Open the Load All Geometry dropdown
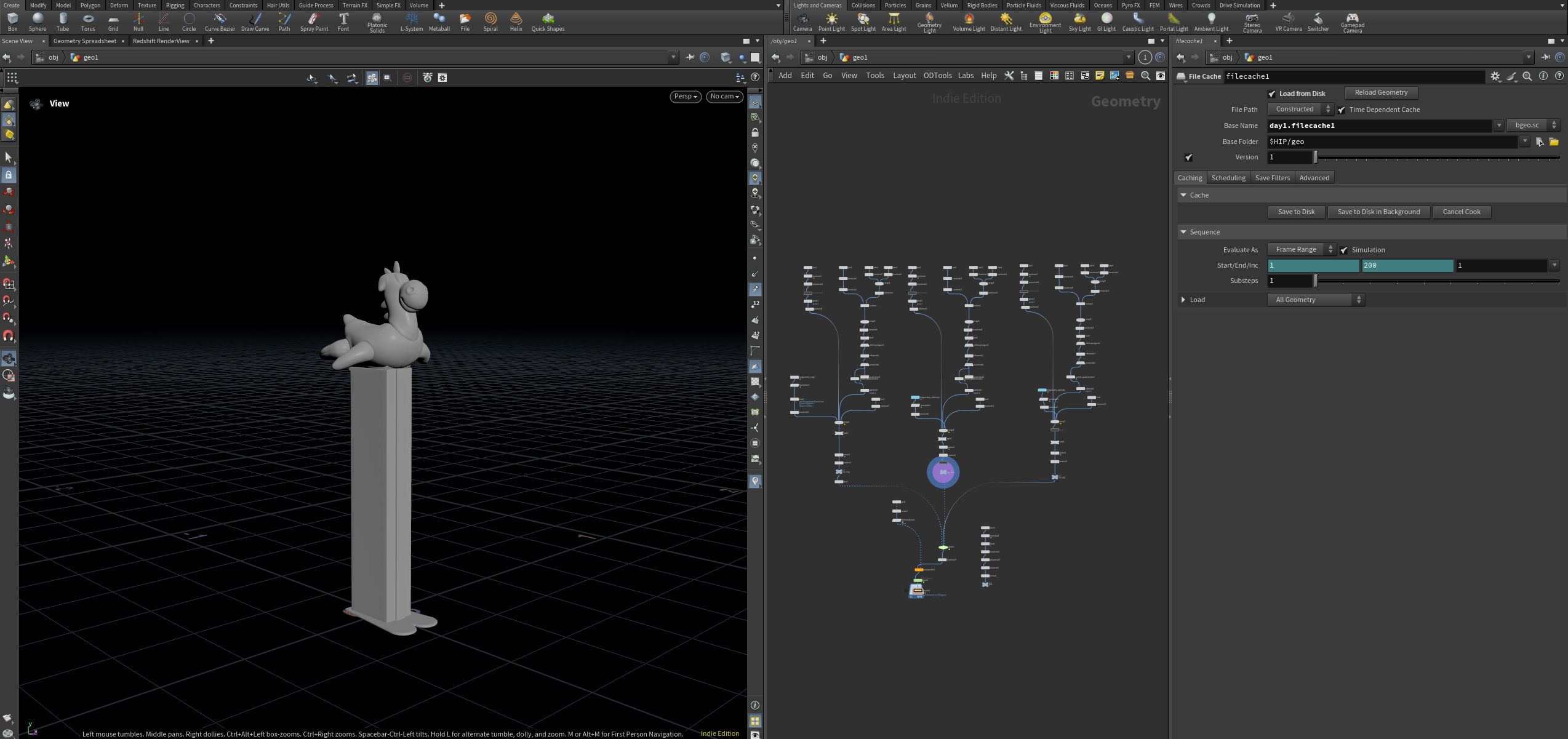This screenshot has width=1568, height=739. click(x=1316, y=300)
